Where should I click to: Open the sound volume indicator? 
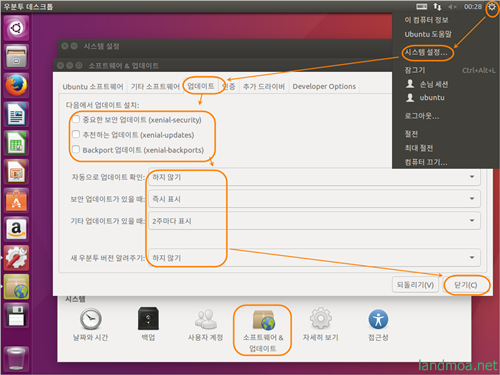pos(452,7)
